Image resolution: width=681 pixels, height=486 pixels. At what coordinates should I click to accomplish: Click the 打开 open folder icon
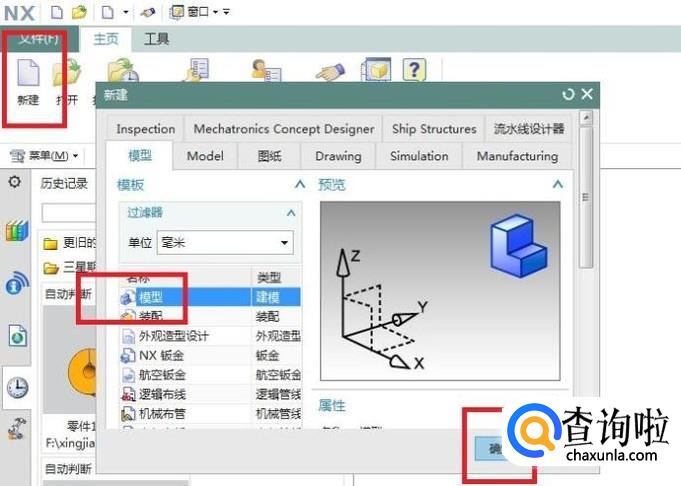click(x=66, y=73)
